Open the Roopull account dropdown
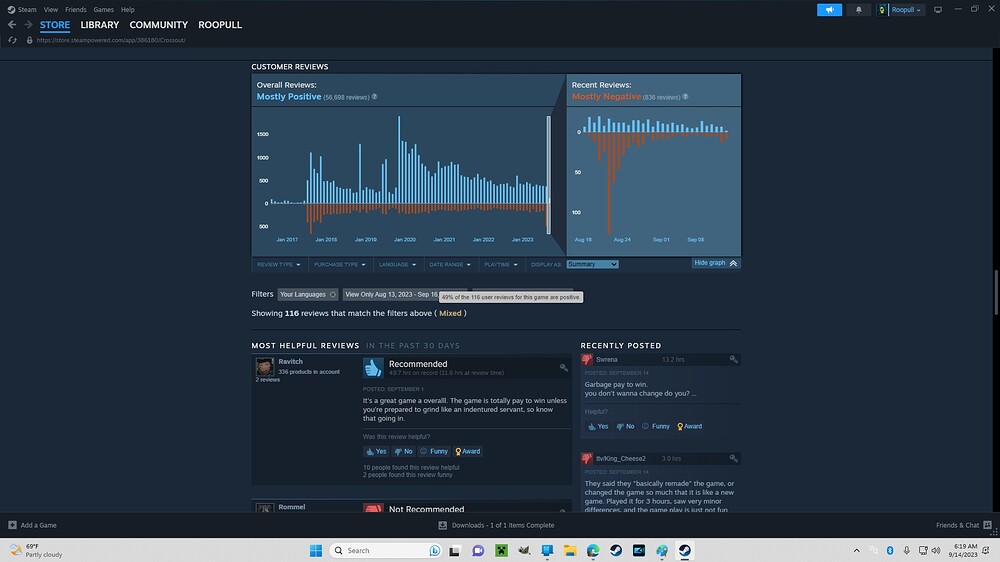 pos(900,10)
